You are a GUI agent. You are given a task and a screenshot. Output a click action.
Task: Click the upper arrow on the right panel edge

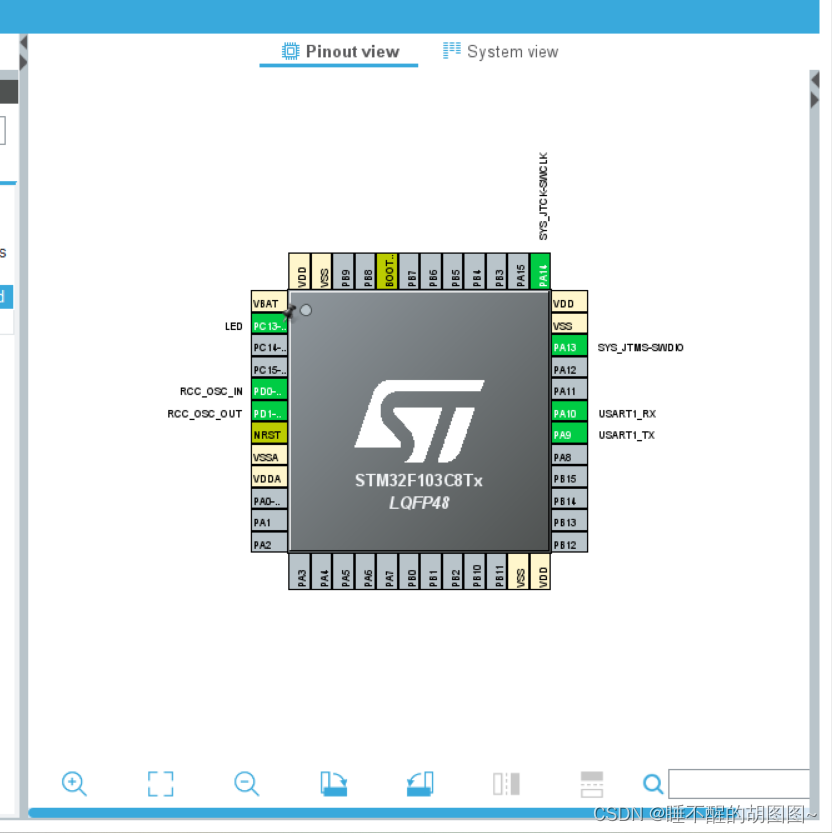(815, 80)
